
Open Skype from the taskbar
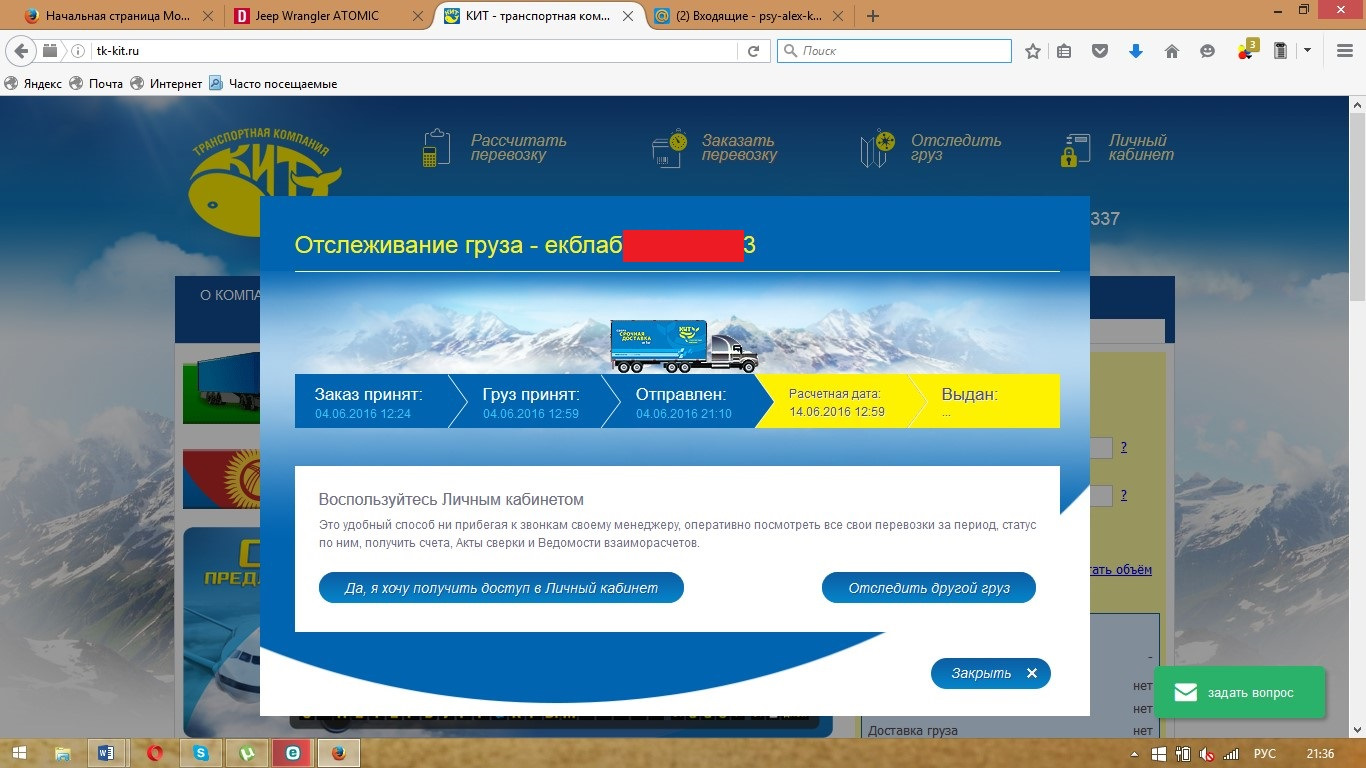[200, 753]
